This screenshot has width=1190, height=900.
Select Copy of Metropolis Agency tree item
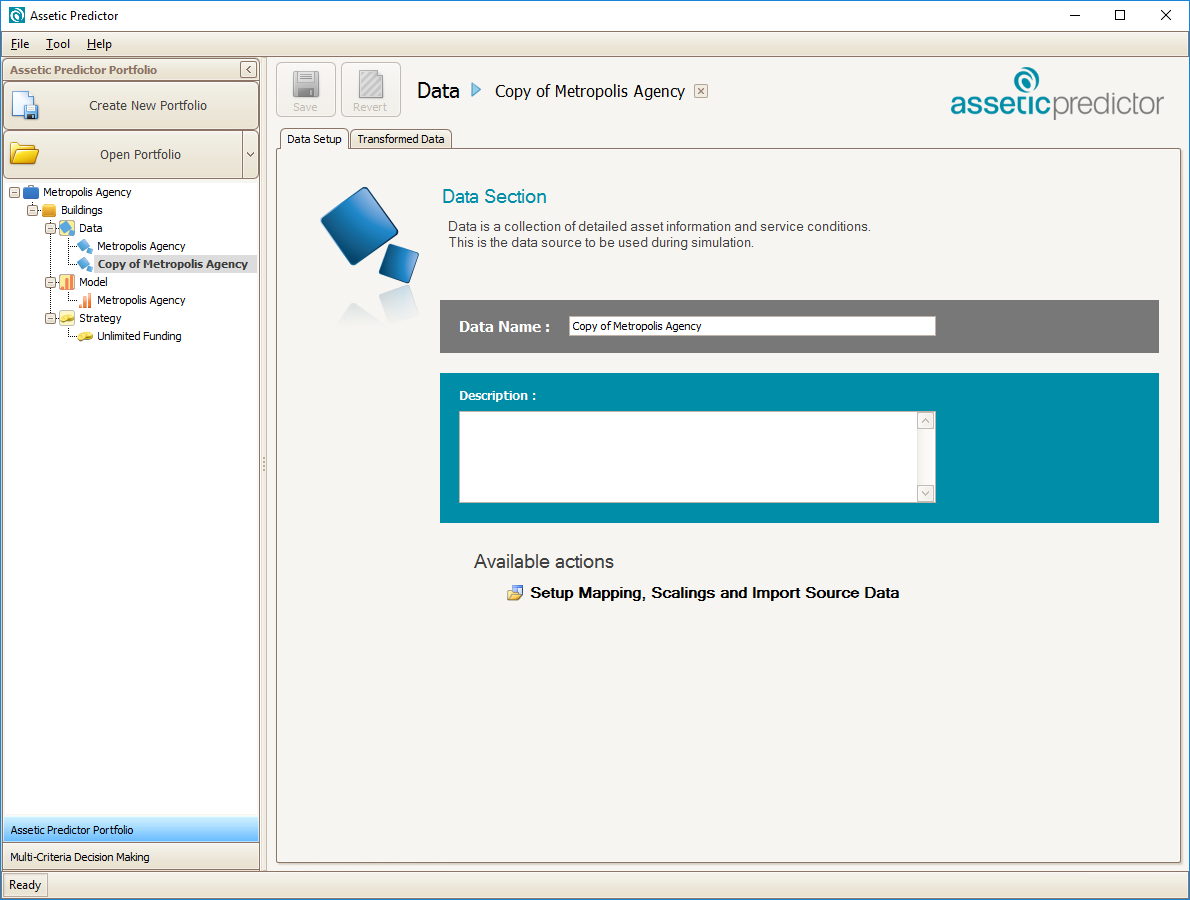[x=172, y=264]
